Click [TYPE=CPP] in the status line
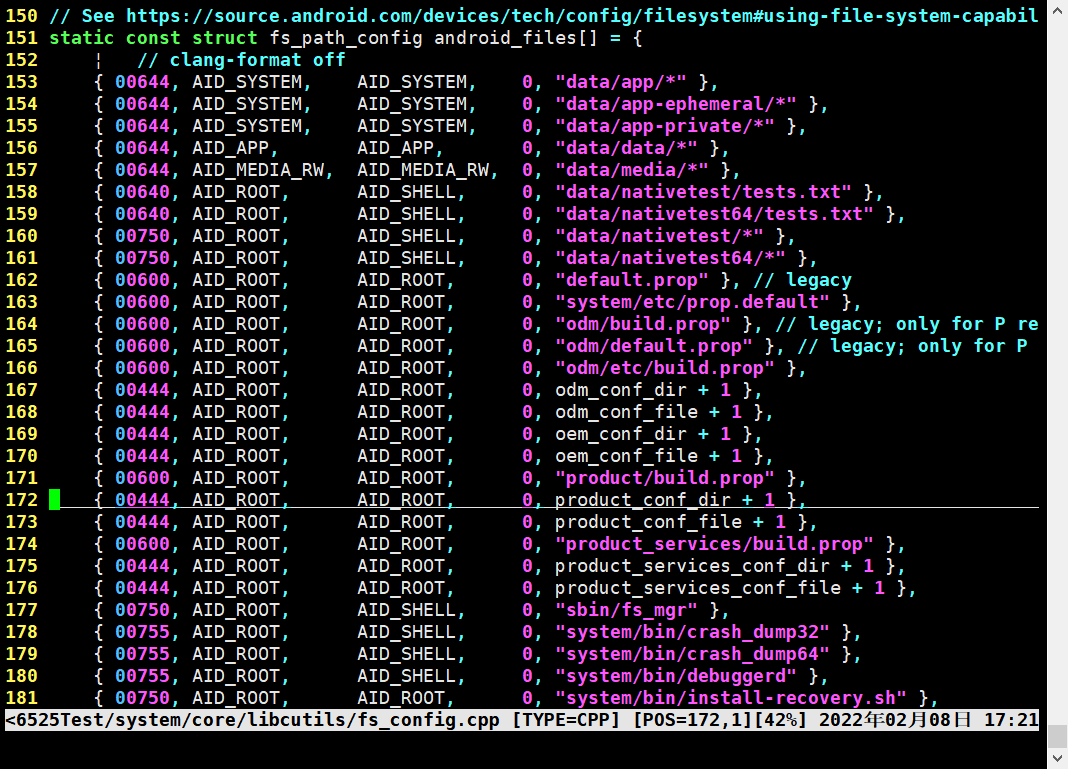Viewport: 1068px width, 769px height. point(566,720)
